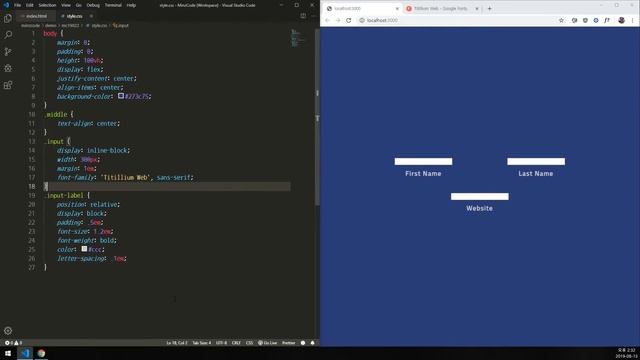Open the Debug view in activity bar
640x360 pixels.
point(8,68)
